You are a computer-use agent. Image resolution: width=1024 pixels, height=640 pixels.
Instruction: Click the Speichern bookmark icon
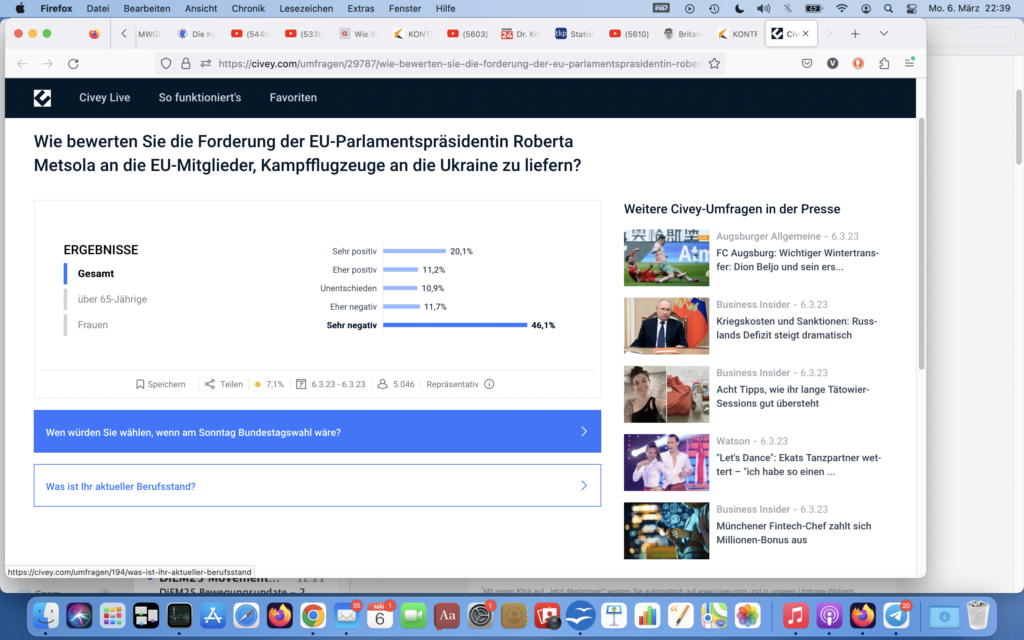141,384
